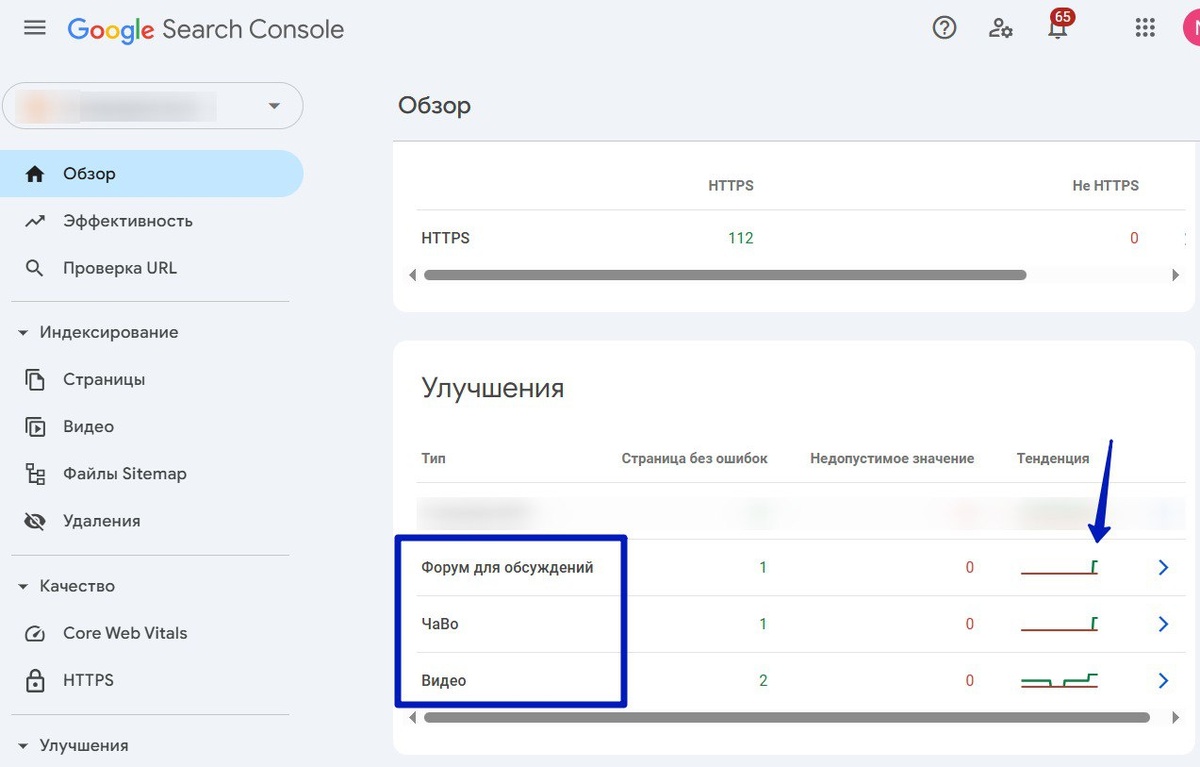The height and width of the screenshot is (767, 1200).
Task: Click the Help question mark icon
Action: (x=944, y=28)
